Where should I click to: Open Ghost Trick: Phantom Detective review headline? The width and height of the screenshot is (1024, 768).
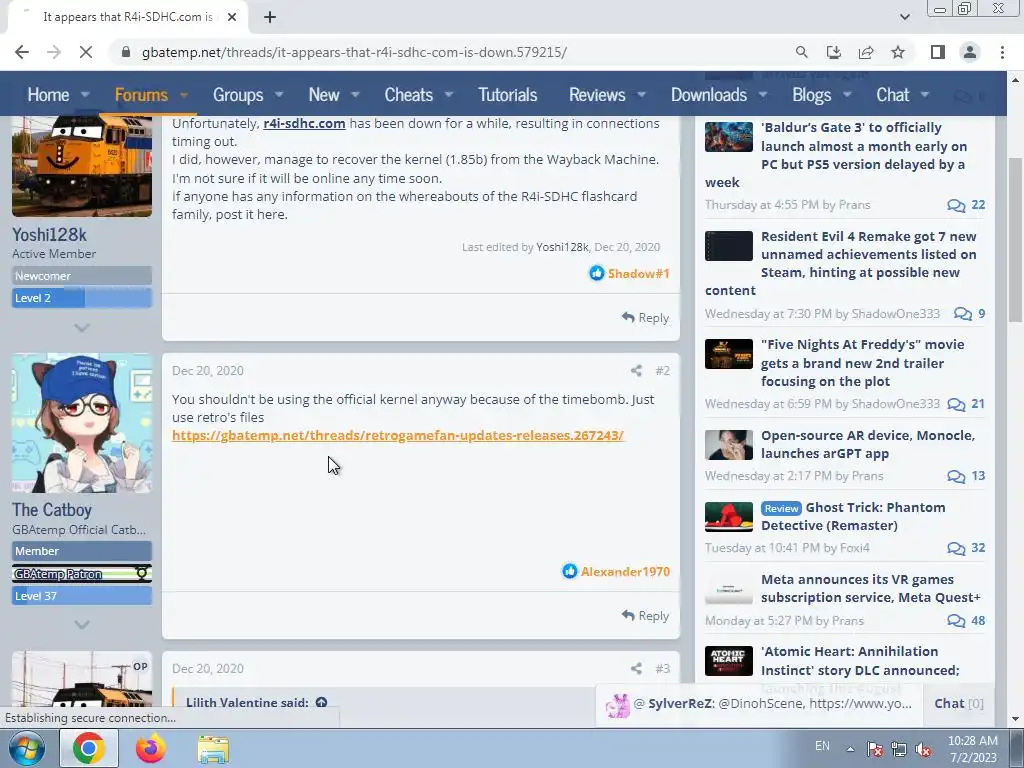(853, 517)
